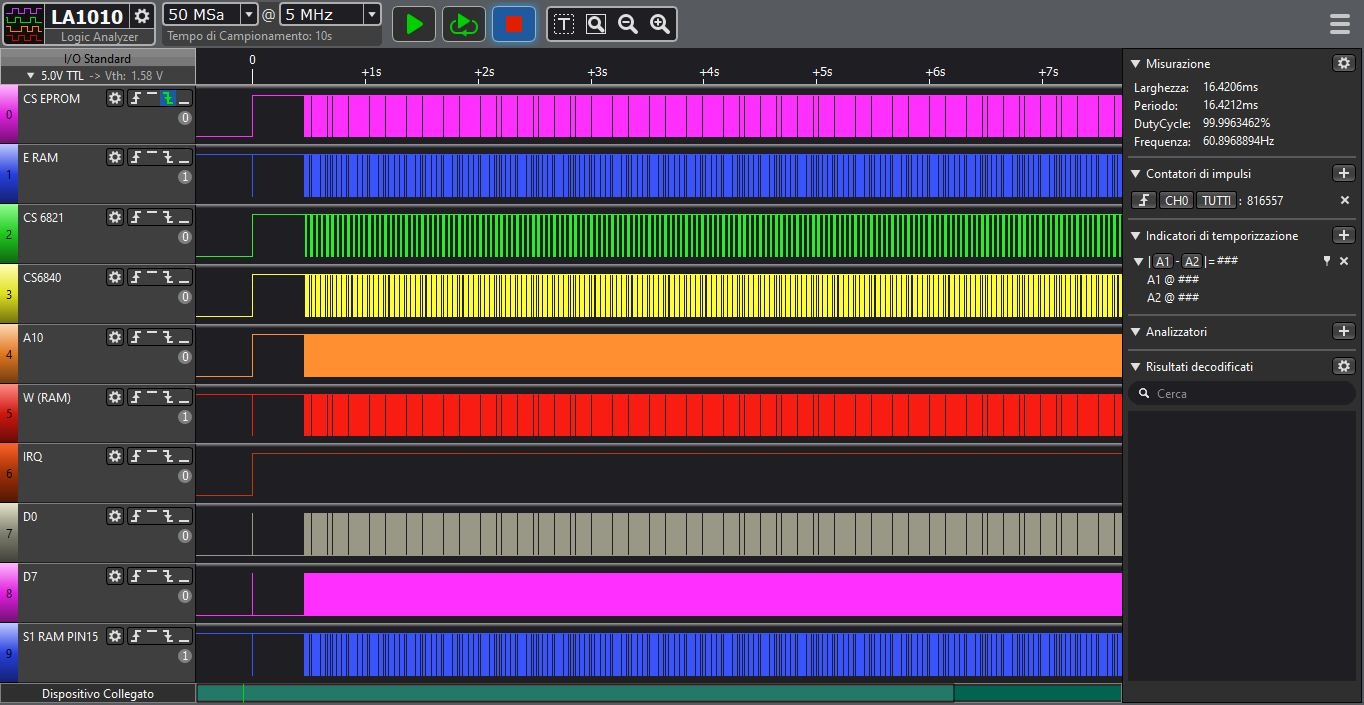
Task: Open Misurazione settings gear
Action: (1344, 63)
